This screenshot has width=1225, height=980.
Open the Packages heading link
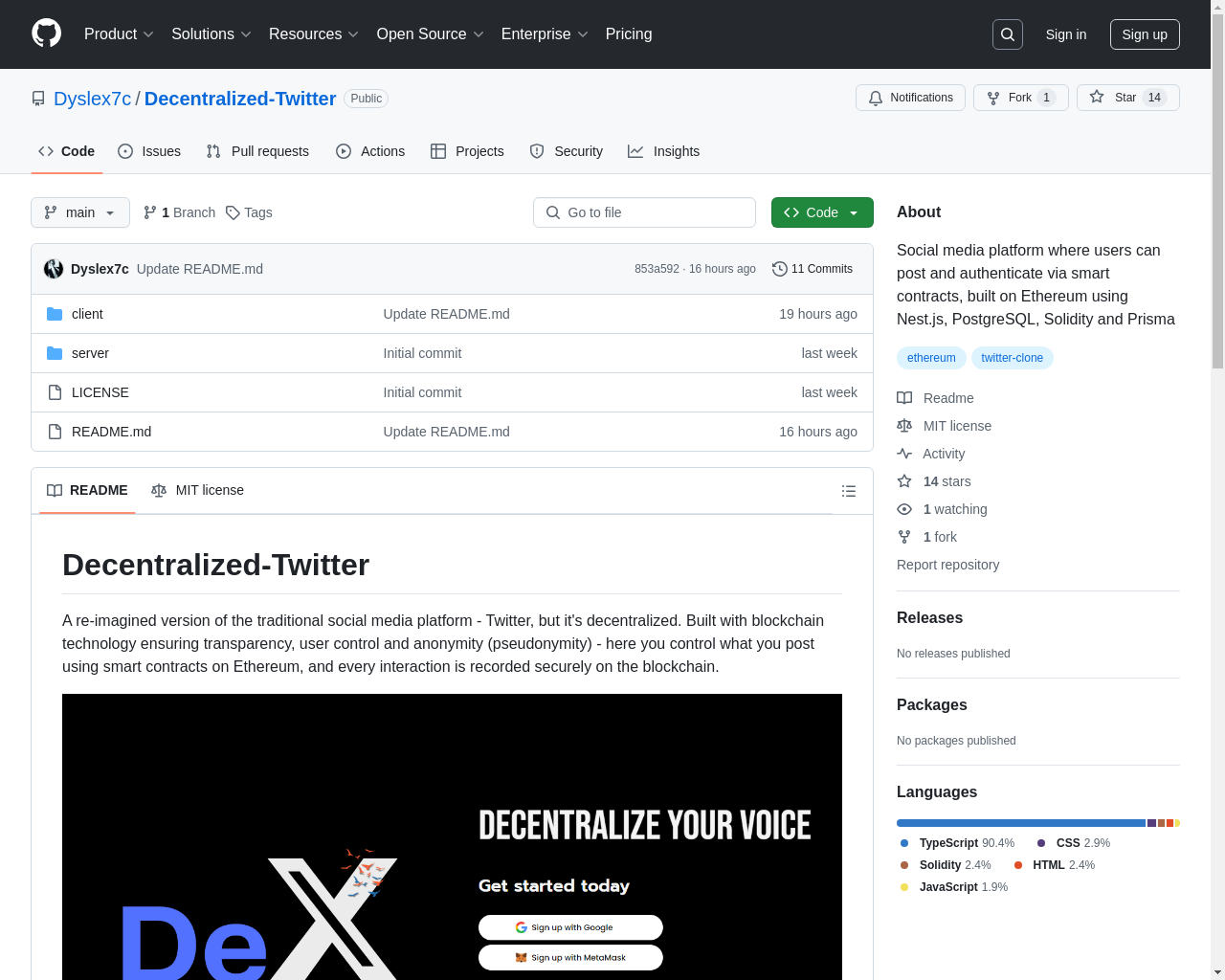click(931, 705)
